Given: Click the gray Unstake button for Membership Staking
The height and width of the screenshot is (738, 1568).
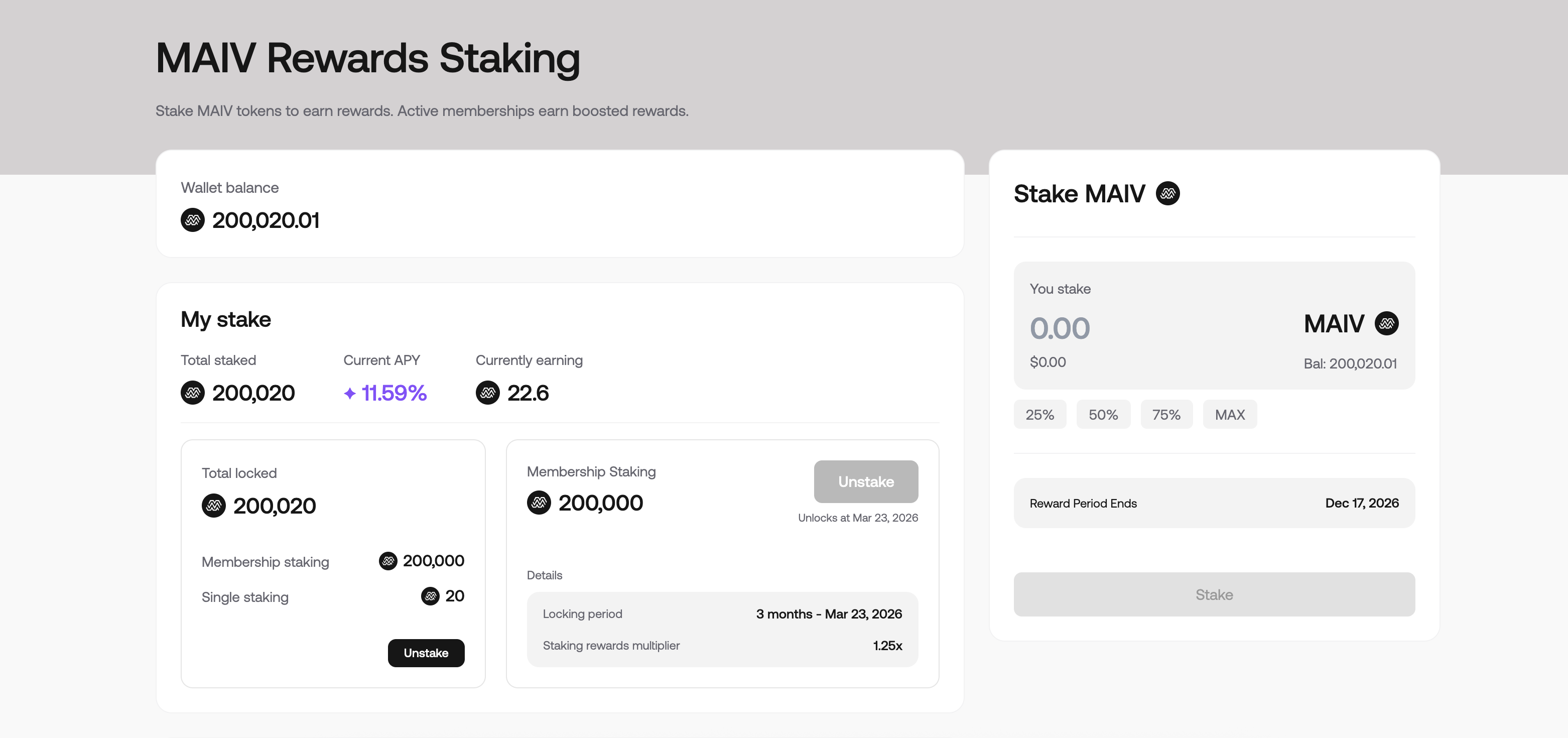Looking at the screenshot, I should pyautogui.click(x=866, y=481).
